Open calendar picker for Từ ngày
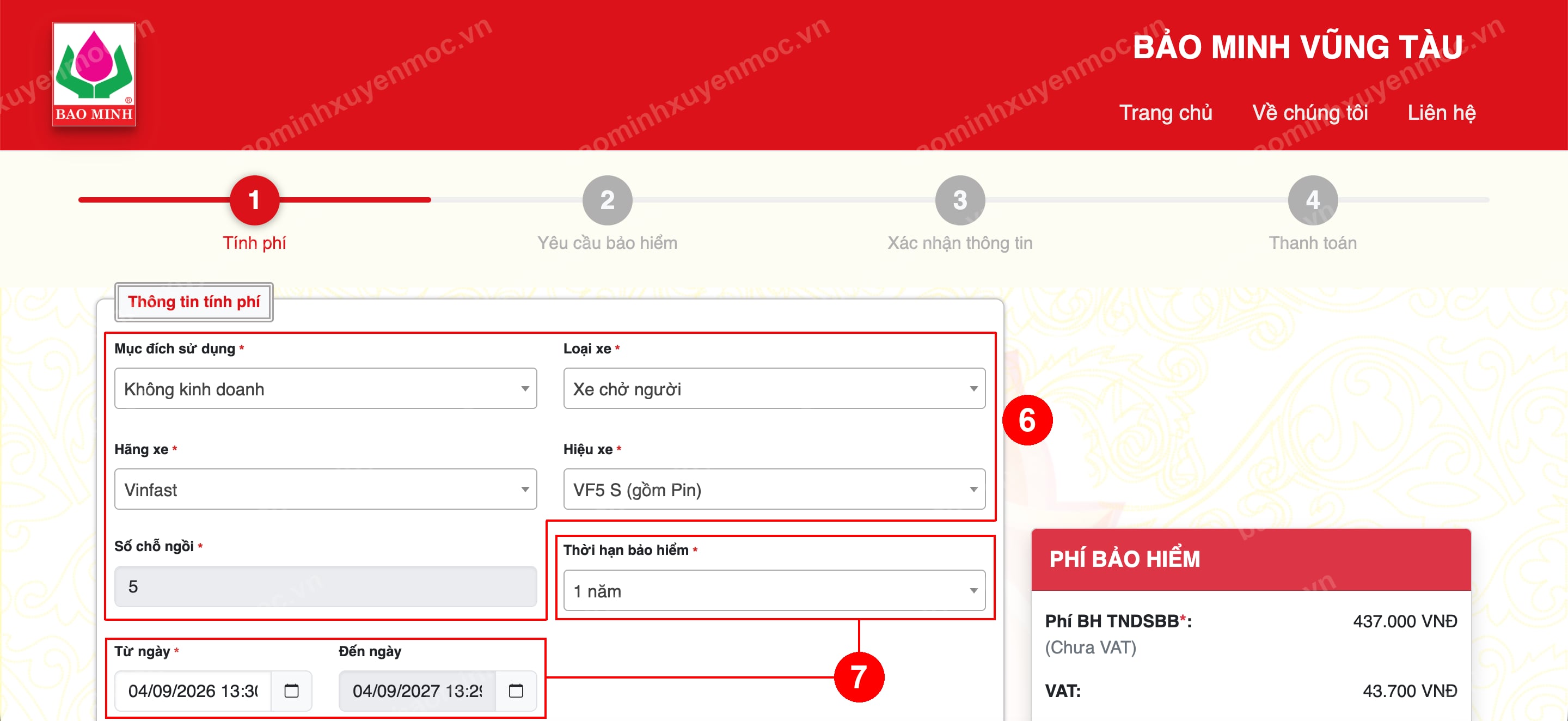1568x721 pixels. (x=292, y=691)
